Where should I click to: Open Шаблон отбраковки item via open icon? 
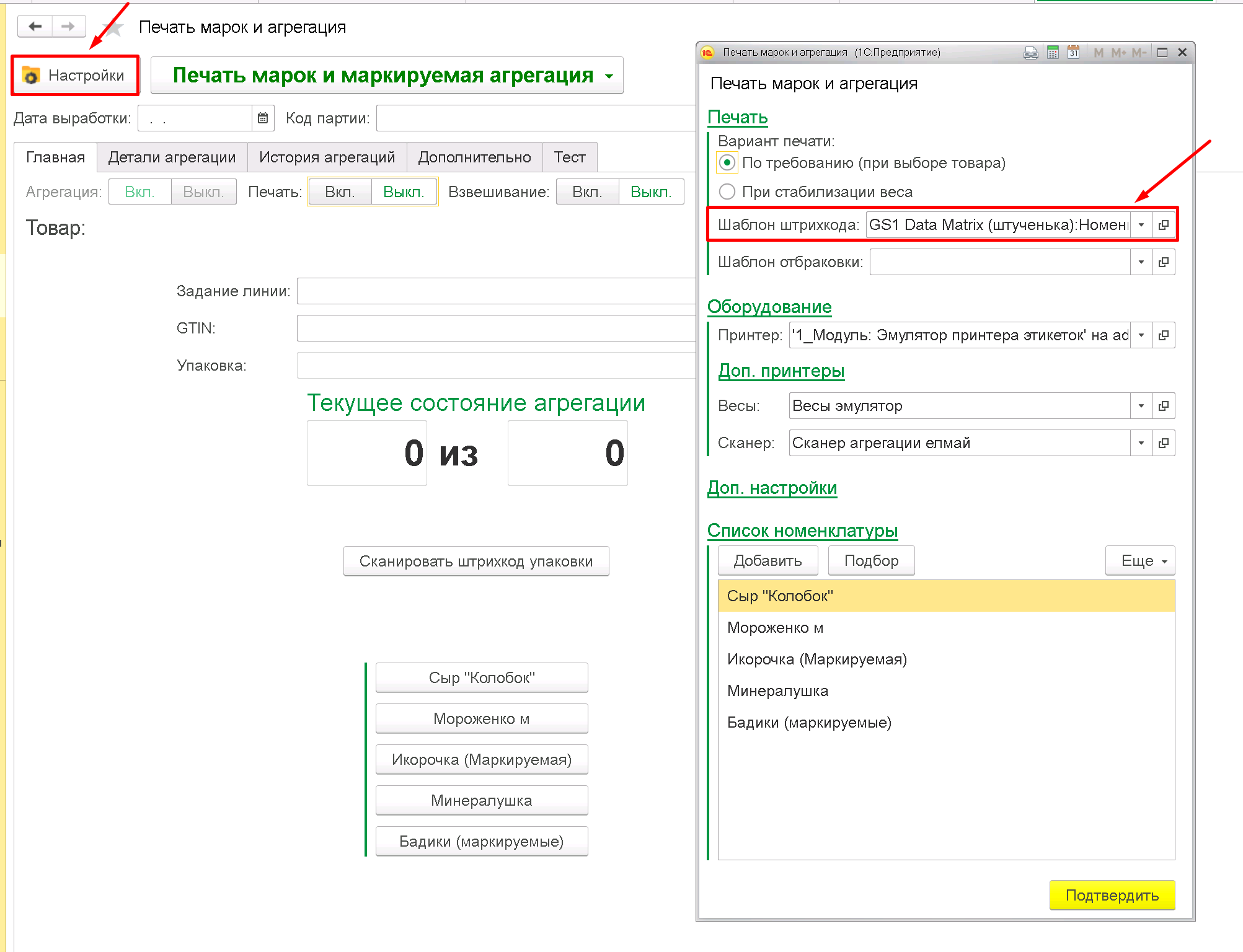pos(1164,262)
